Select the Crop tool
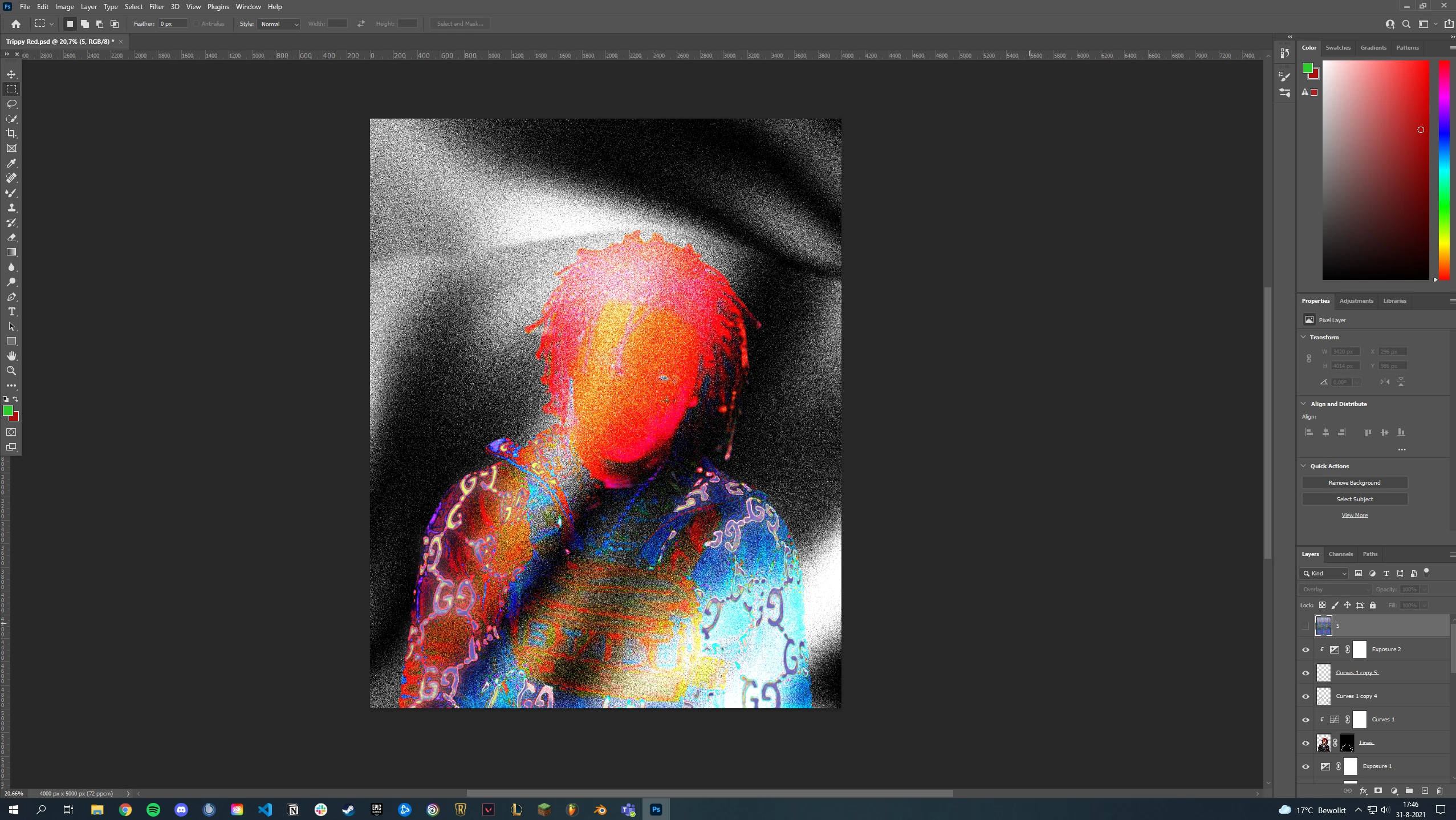Screen dimensions: 1456x820 [x=11, y=133]
